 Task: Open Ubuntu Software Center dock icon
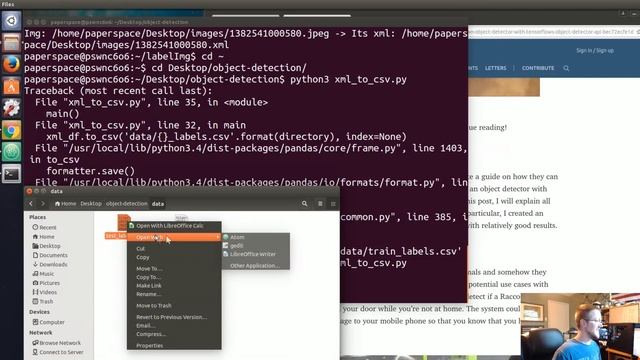pyautogui.click(x=11, y=87)
